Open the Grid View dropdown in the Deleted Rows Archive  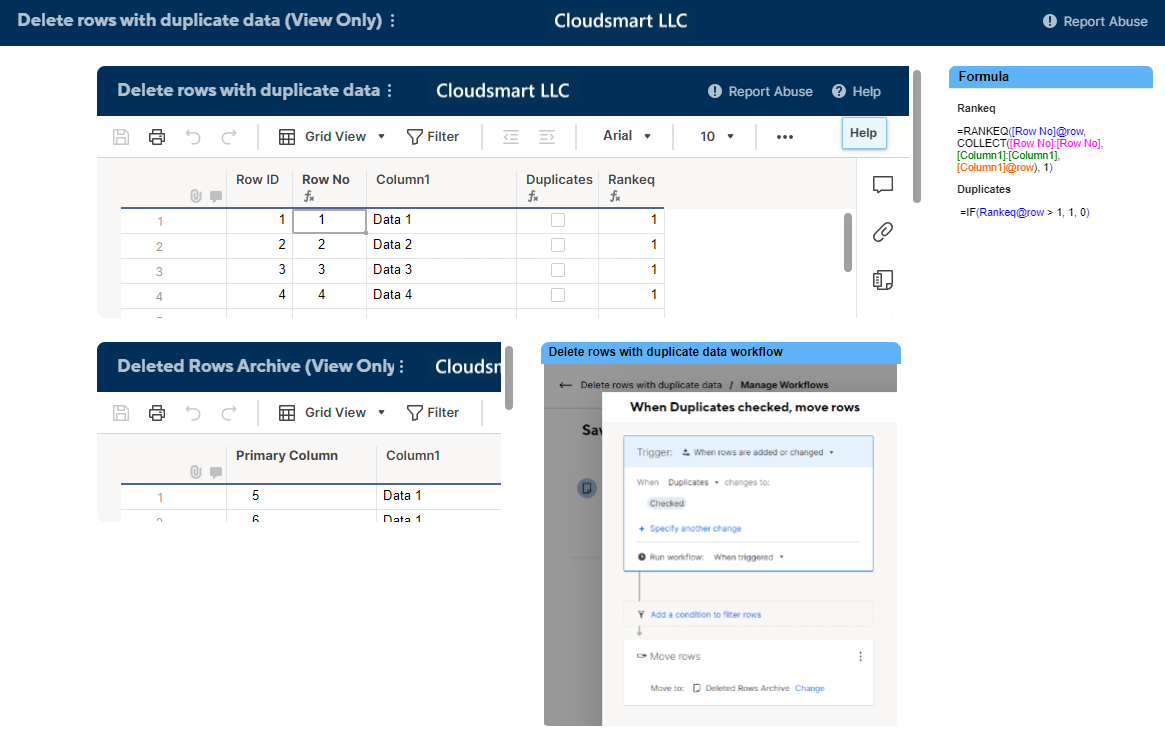click(332, 413)
